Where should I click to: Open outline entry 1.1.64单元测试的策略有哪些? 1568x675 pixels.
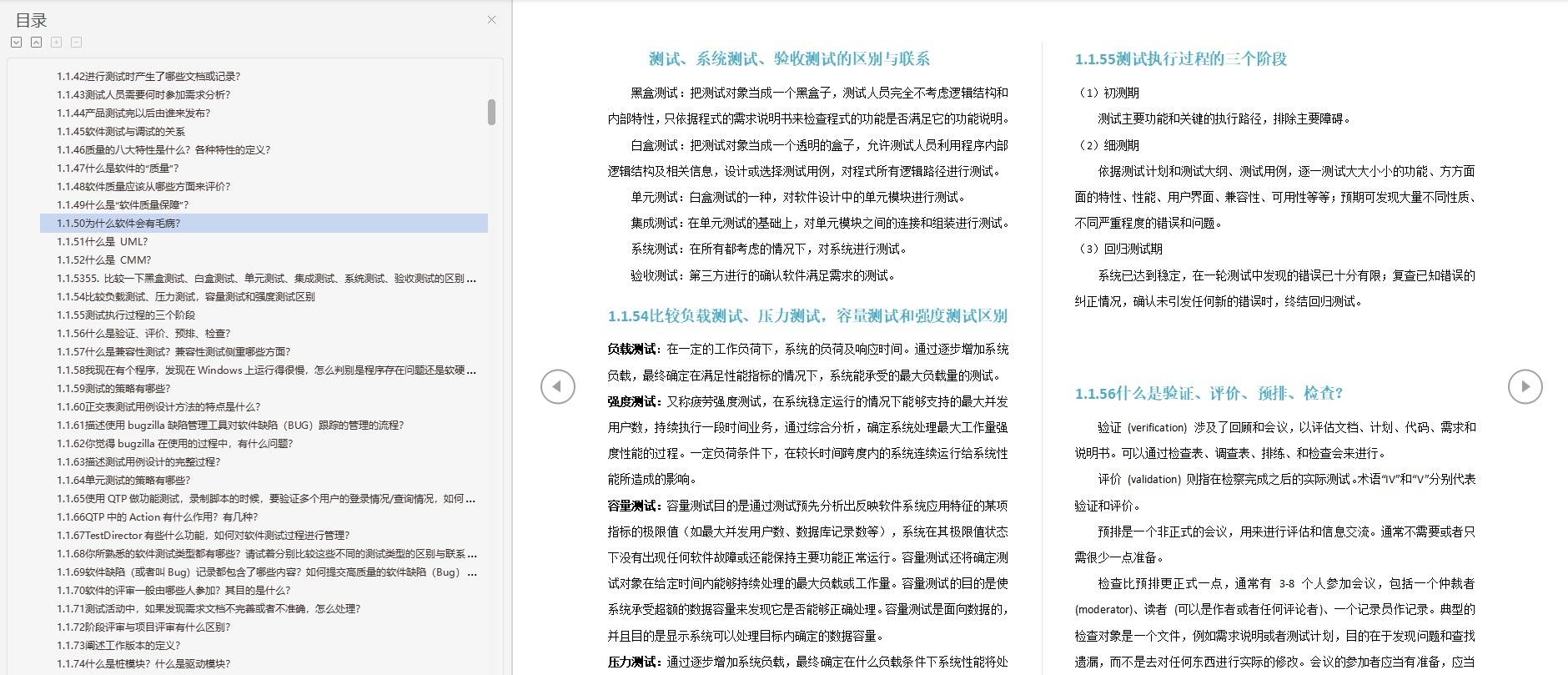tap(123, 480)
